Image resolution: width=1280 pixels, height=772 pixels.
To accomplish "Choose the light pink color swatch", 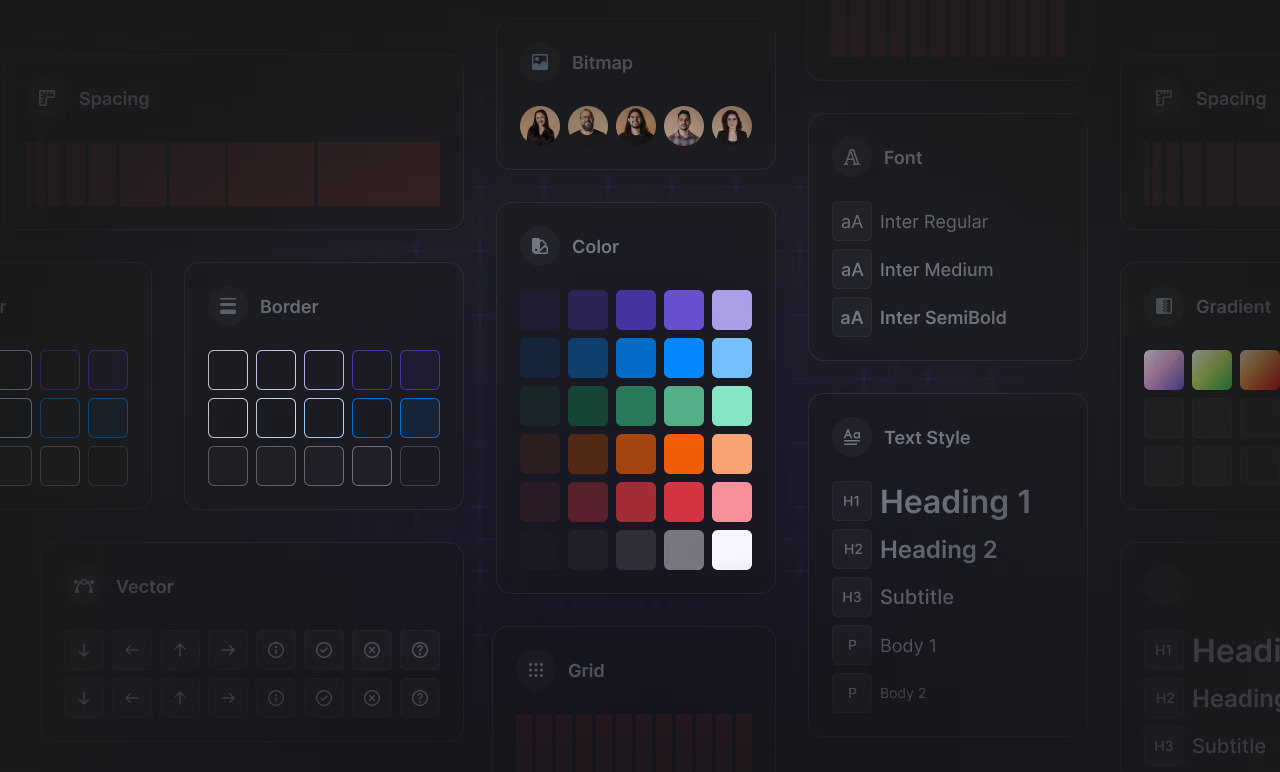I will pos(732,502).
